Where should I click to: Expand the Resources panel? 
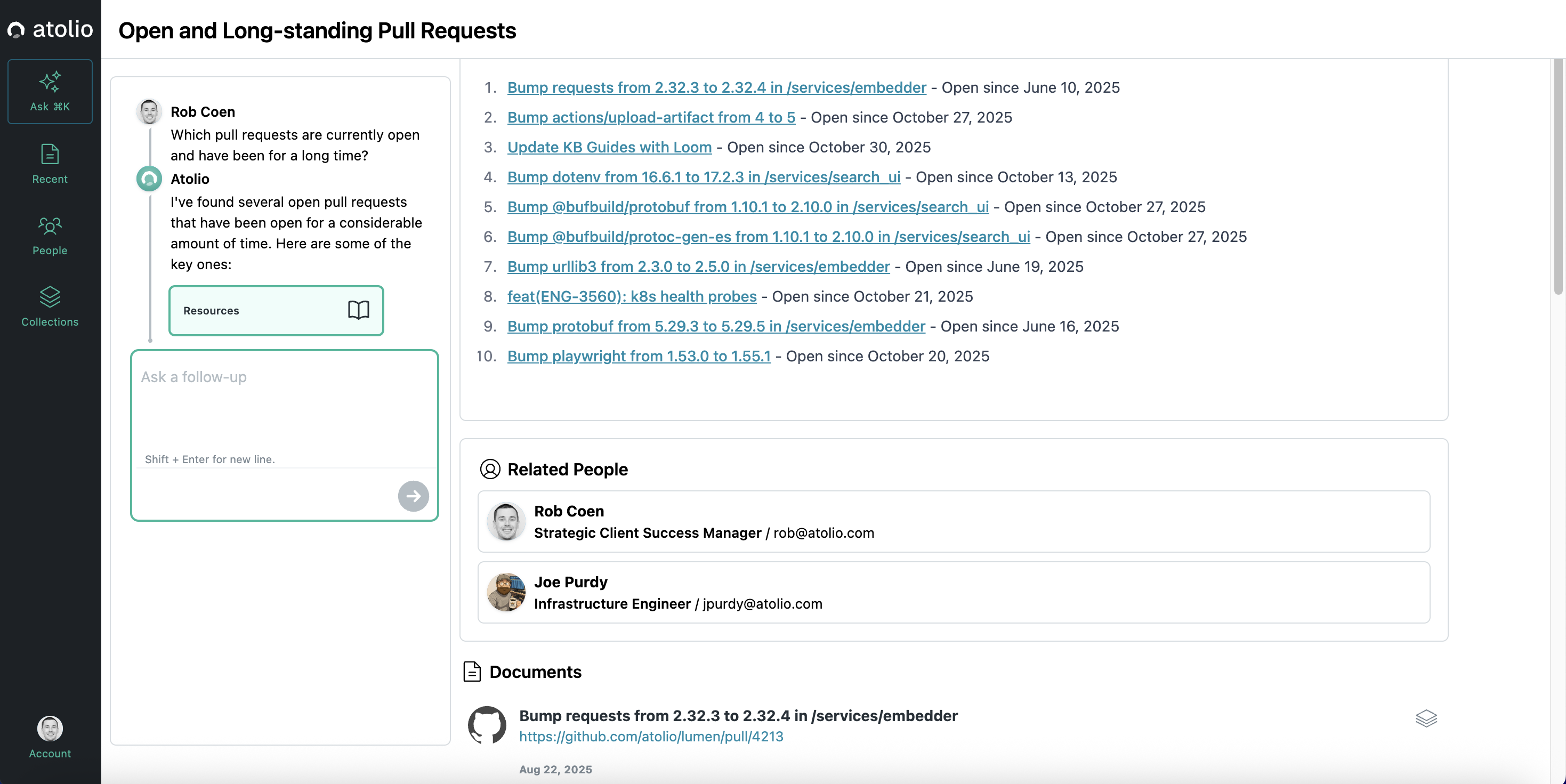(276, 311)
